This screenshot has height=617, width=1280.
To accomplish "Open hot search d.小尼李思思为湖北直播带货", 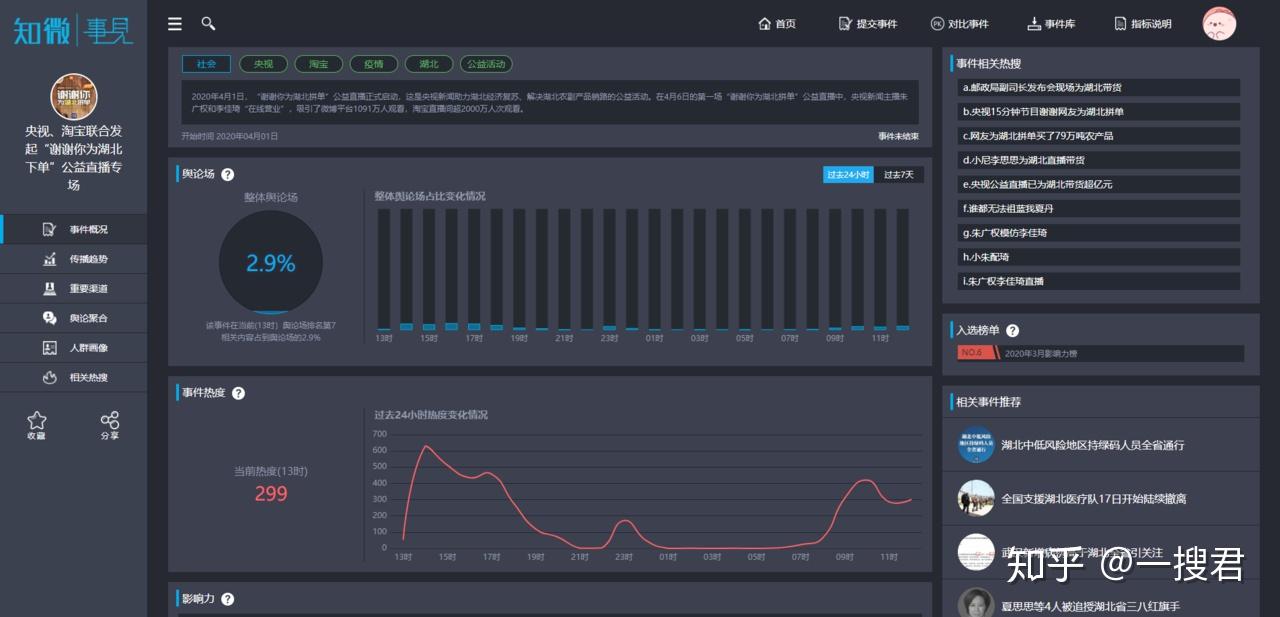I will [1099, 160].
